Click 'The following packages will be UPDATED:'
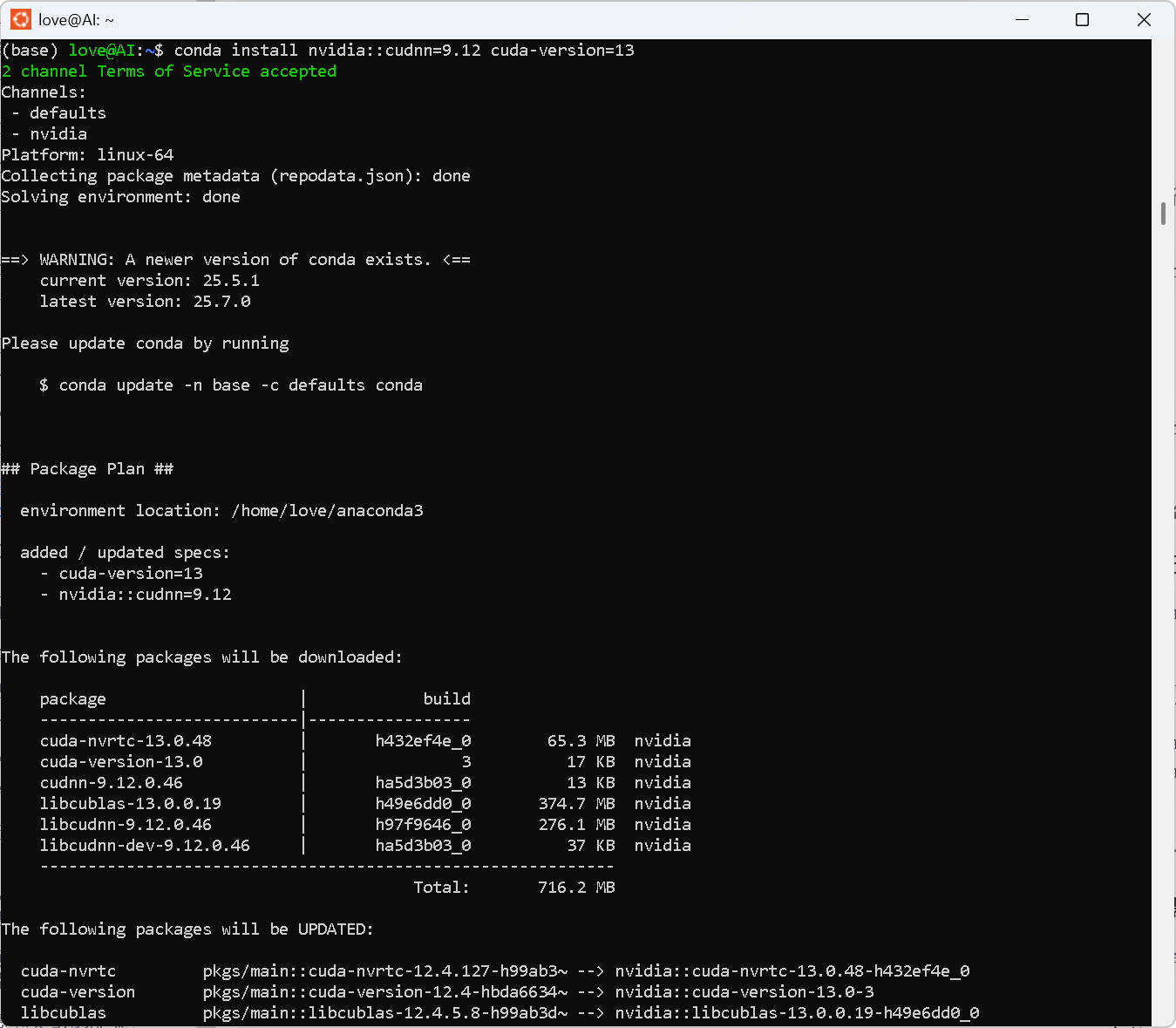The height and width of the screenshot is (1028, 1176). pyautogui.click(x=188, y=929)
